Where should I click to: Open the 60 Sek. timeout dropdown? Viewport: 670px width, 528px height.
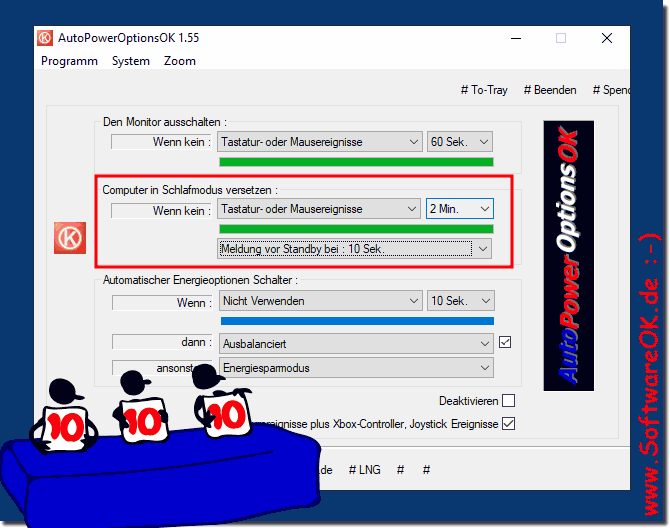(x=460, y=141)
